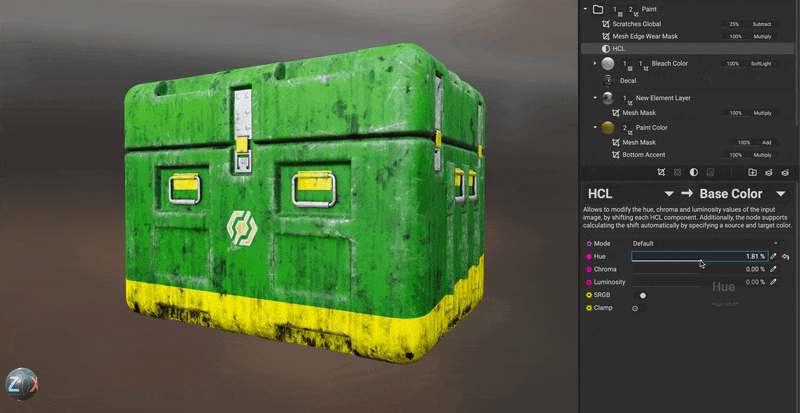Adjust the Hue slider
The width and height of the screenshot is (800, 413).
click(699, 256)
